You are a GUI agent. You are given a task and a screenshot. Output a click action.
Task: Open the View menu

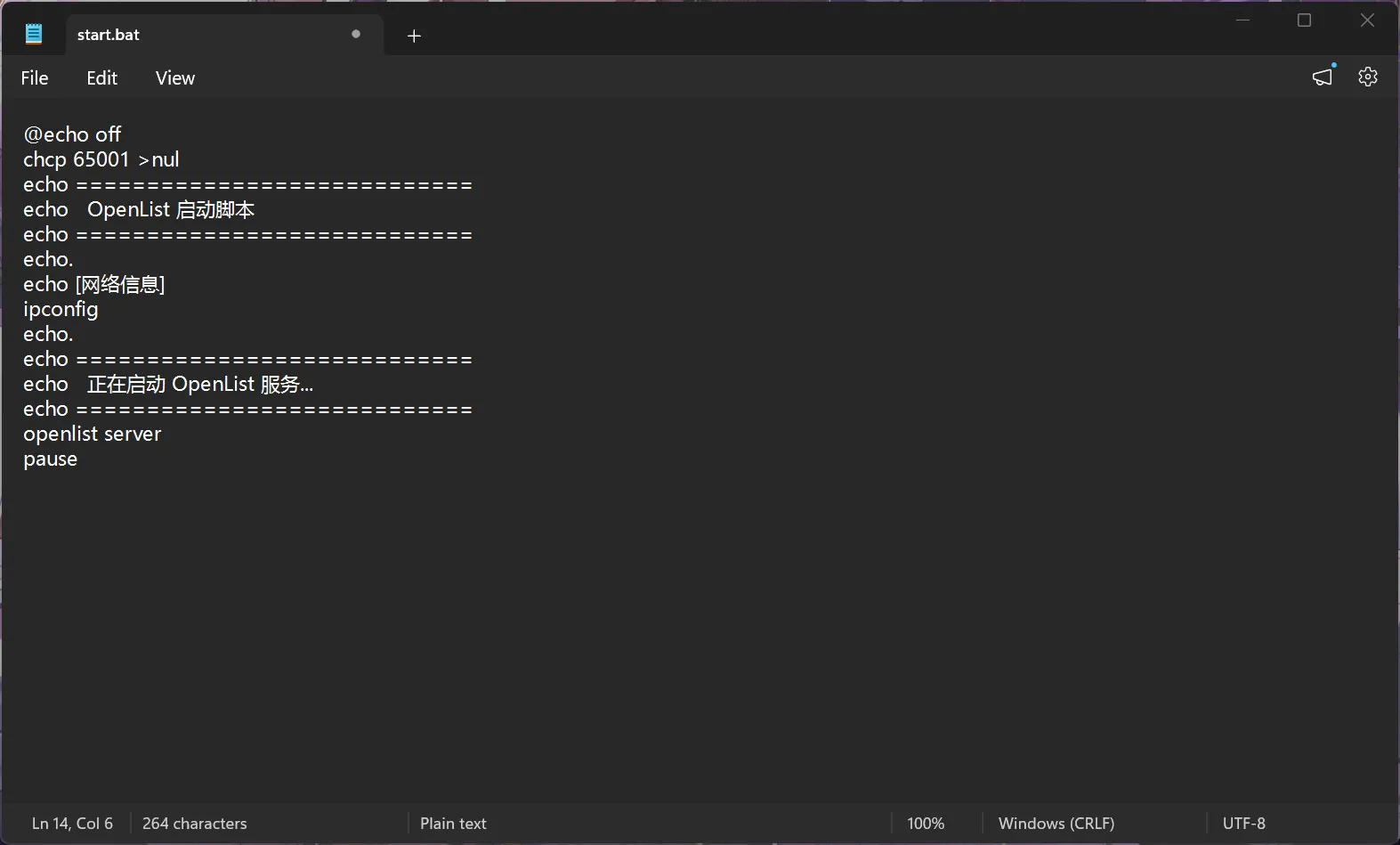[x=175, y=78]
